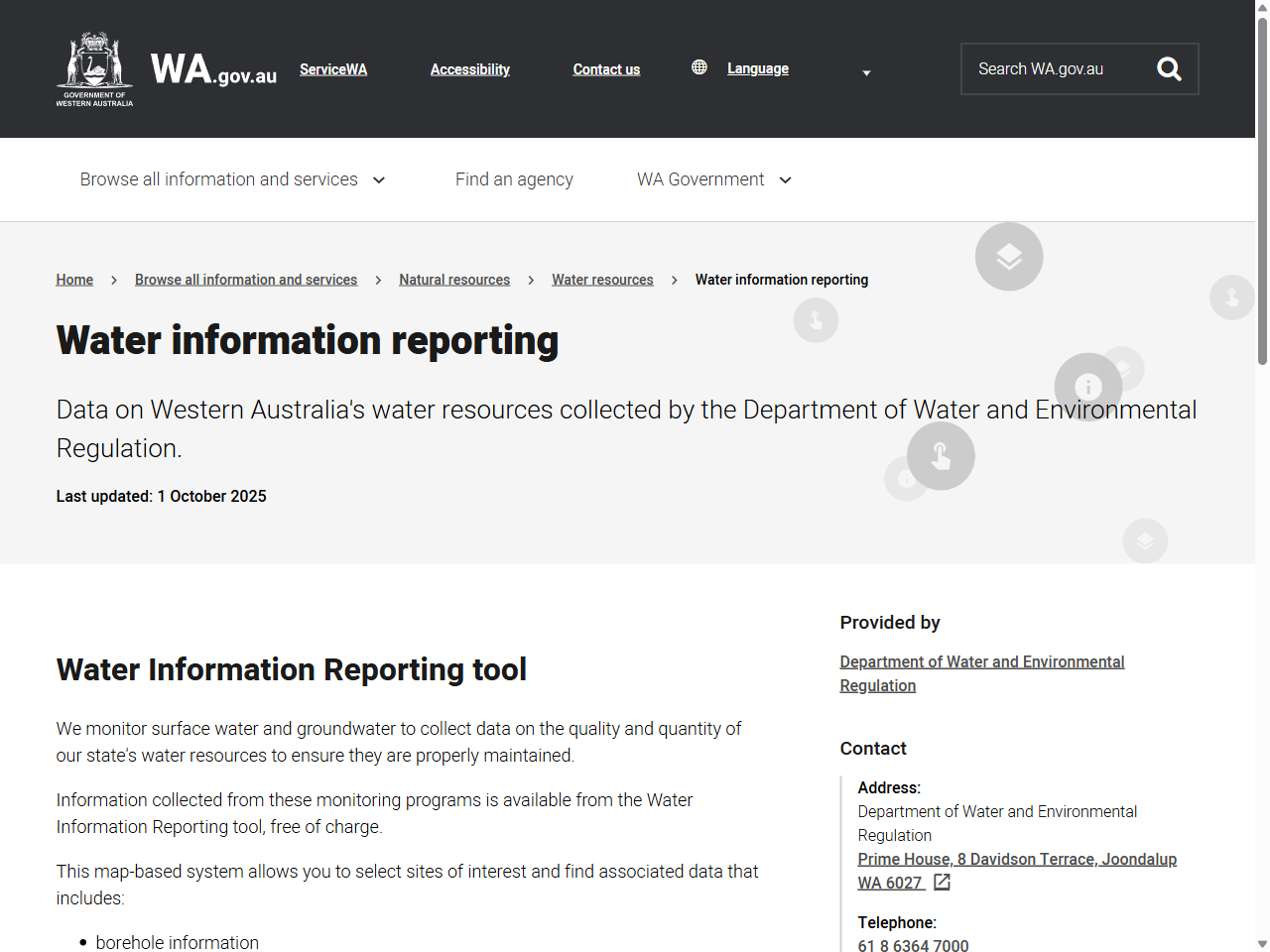Image resolution: width=1270 pixels, height=952 pixels.
Task: Select the Find an agency menu item
Action: (x=514, y=179)
